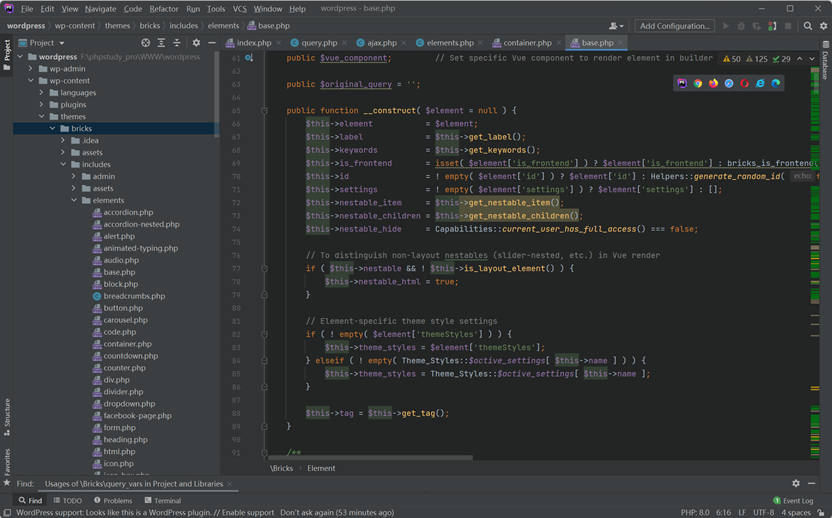Open the VCS menu
The height and width of the screenshot is (518, 832).
[239, 8]
